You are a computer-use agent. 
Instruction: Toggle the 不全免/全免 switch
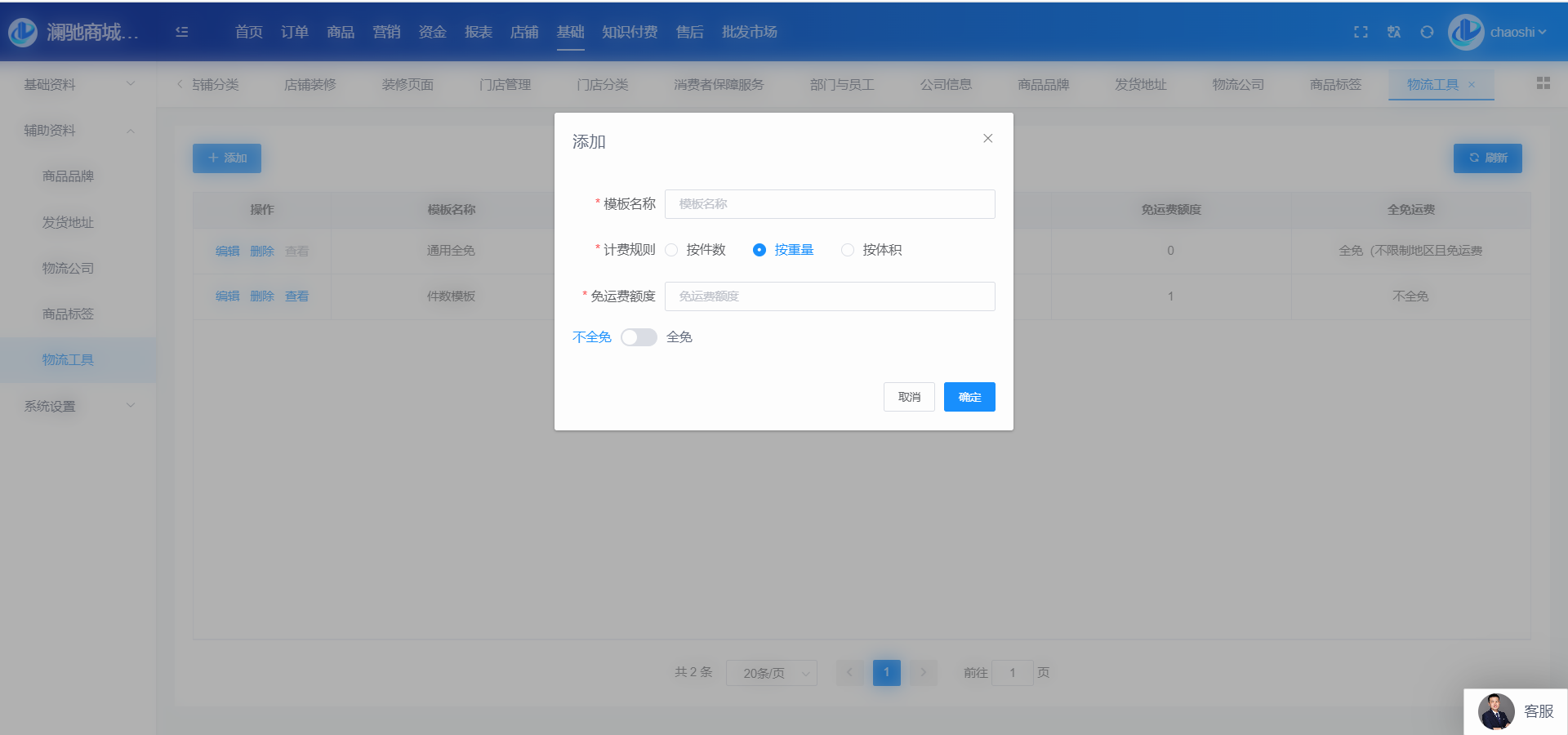(x=639, y=337)
